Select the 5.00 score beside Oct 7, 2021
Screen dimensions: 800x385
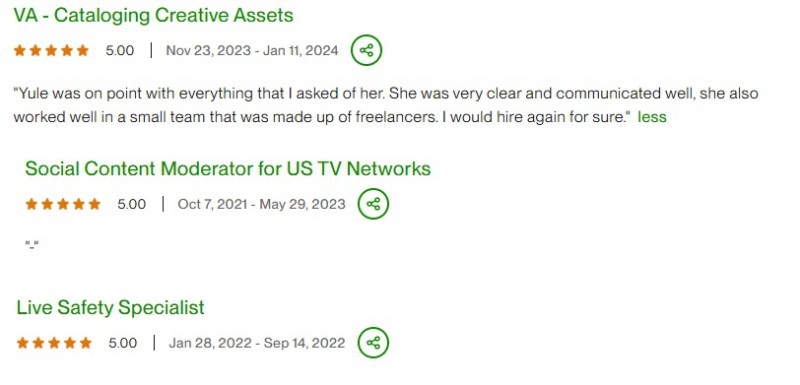point(132,204)
